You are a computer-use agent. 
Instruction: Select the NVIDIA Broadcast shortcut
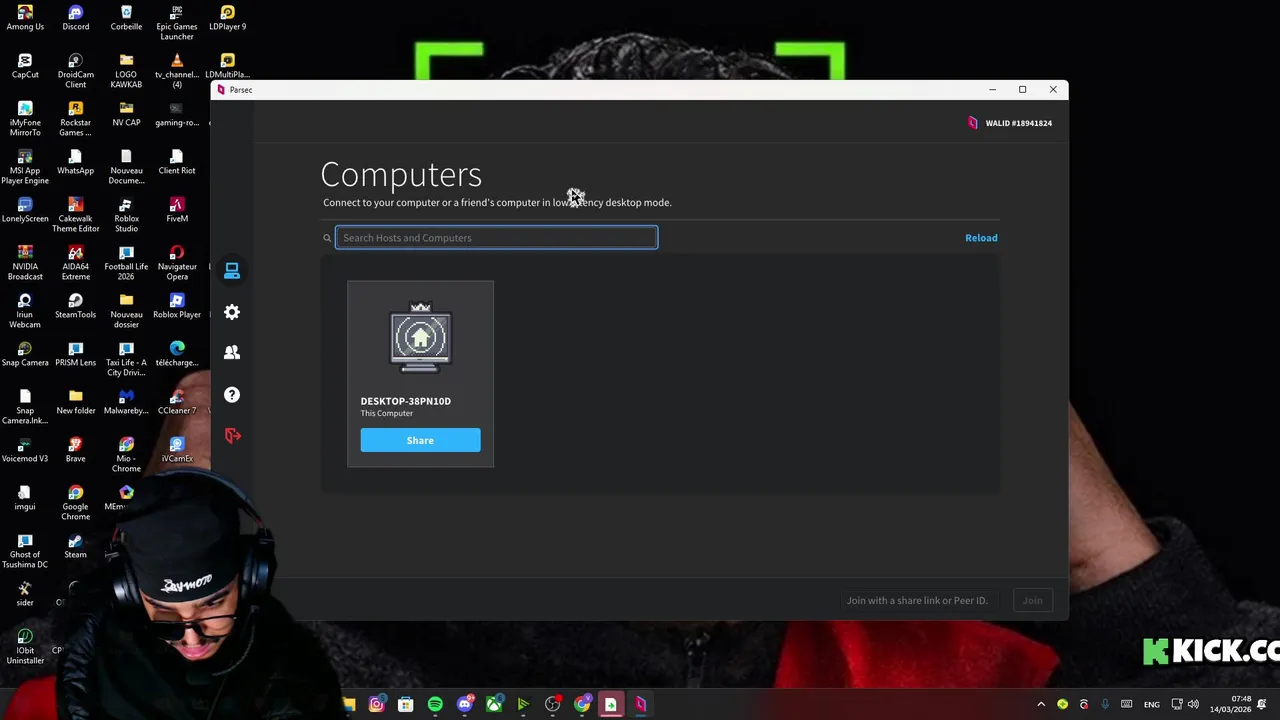[x=25, y=263]
